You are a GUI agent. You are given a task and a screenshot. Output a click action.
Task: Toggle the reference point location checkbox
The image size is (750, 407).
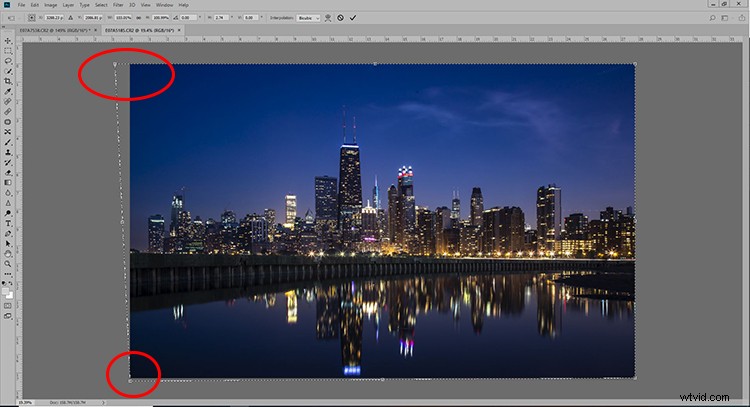[x=32, y=18]
